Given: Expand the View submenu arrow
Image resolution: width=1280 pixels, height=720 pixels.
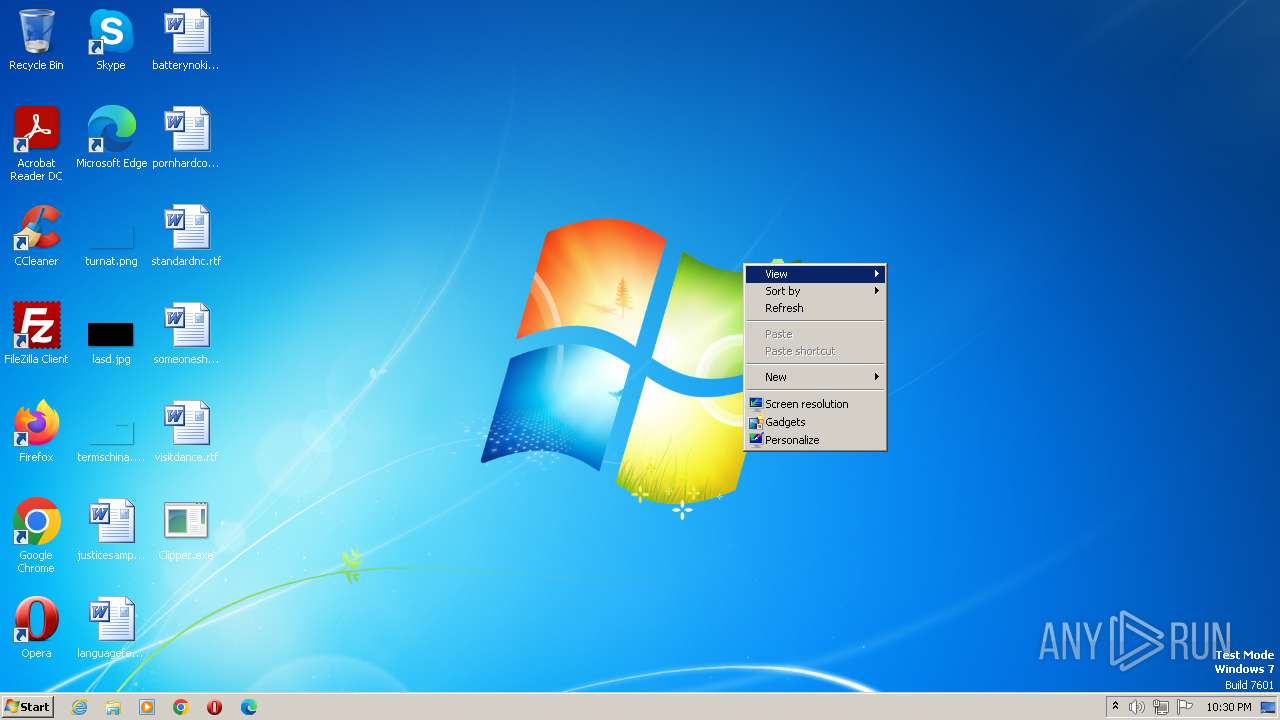Looking at the screenshot, I should tap(877, 274).
